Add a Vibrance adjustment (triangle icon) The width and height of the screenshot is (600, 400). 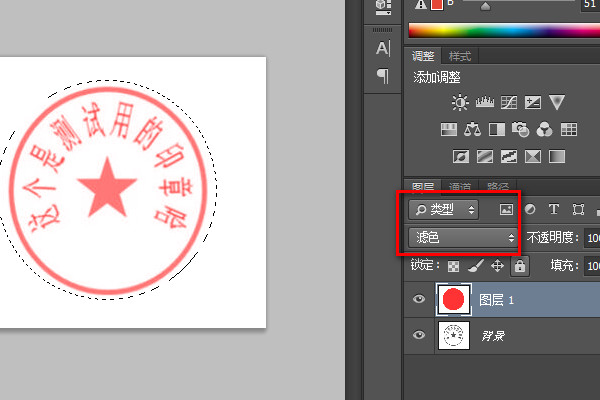tap(557, 103)
